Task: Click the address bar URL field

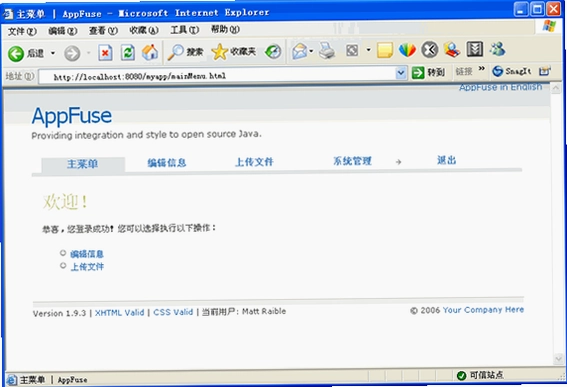Action: [217, 76]
